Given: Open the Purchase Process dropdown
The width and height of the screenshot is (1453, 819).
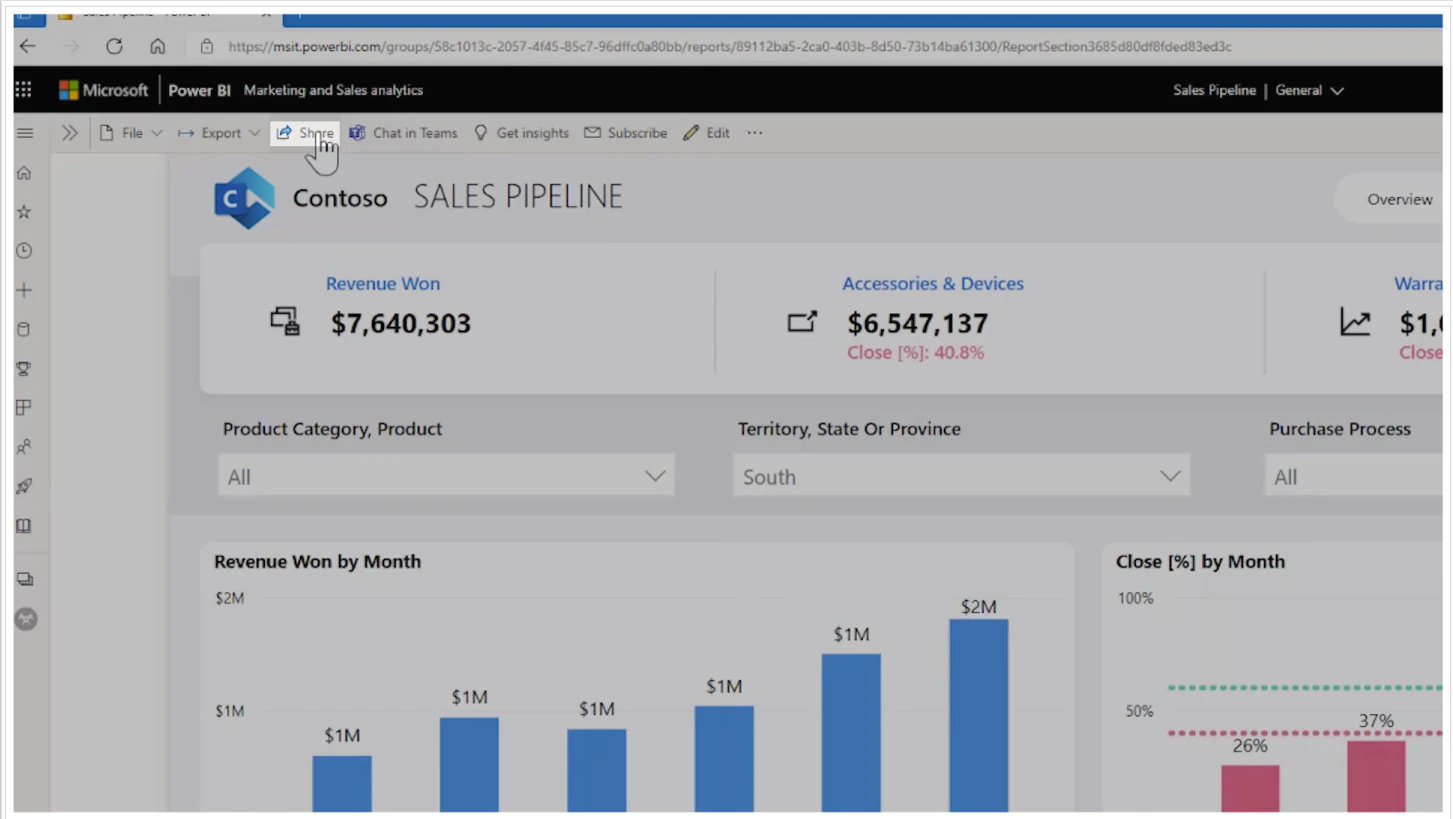Looking at the screenshot, I should pyautogui.click(x=1354, y=476).
